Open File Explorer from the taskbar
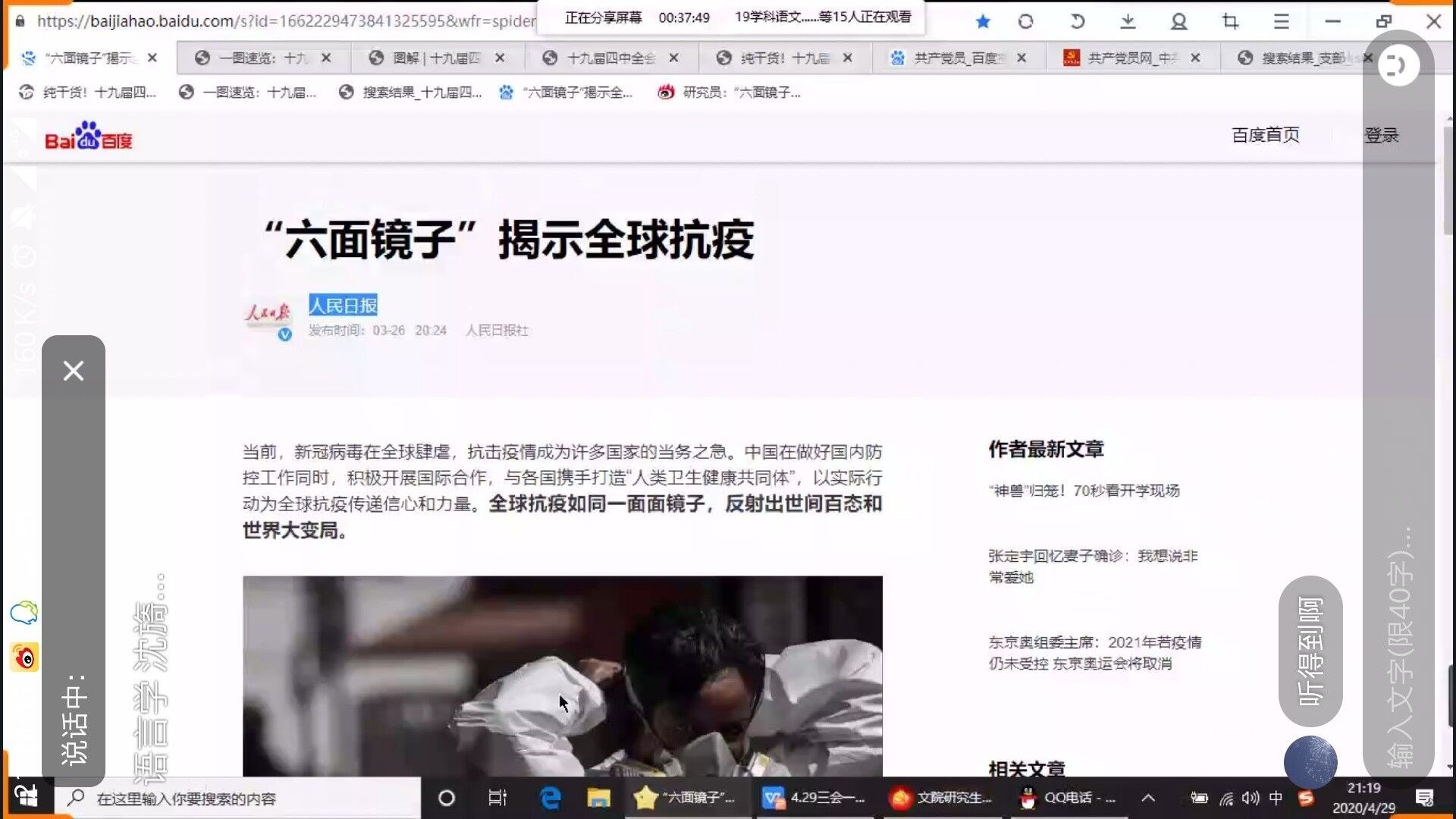This screenshot has width=1456, height=819. click(598, 798)
